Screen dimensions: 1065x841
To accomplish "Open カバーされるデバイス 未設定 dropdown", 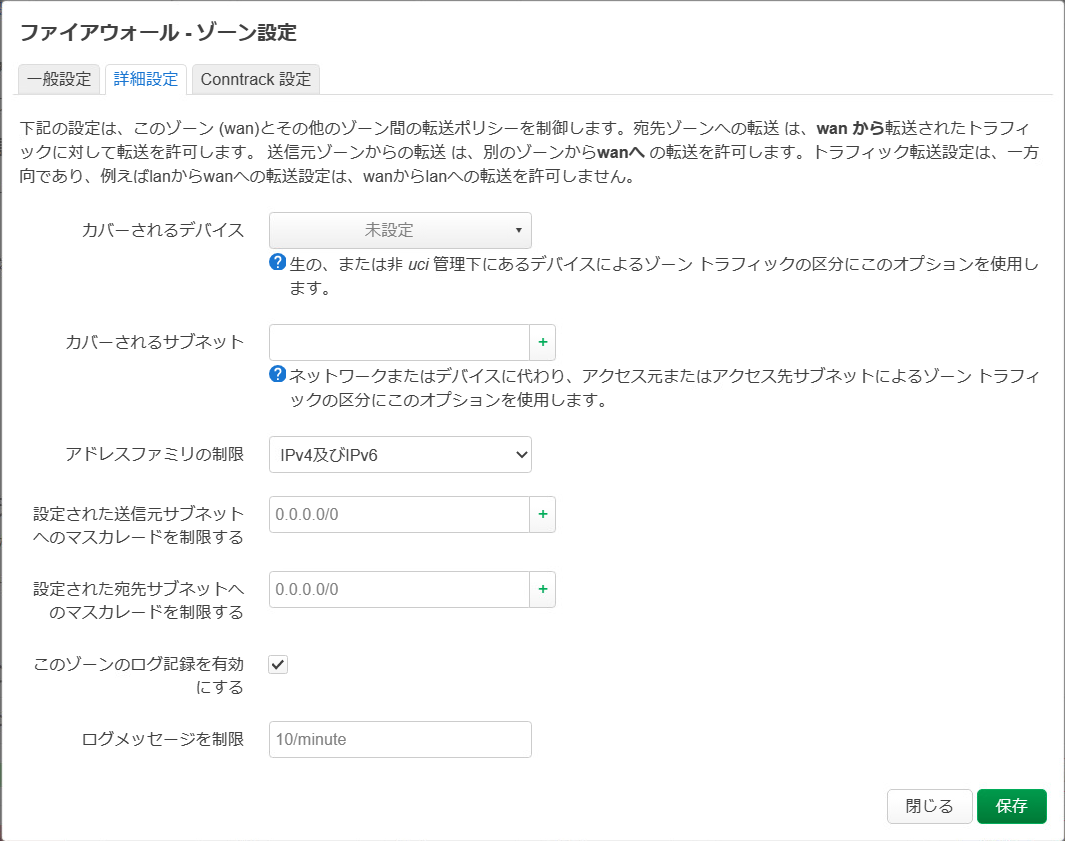I will click(400, 230).
